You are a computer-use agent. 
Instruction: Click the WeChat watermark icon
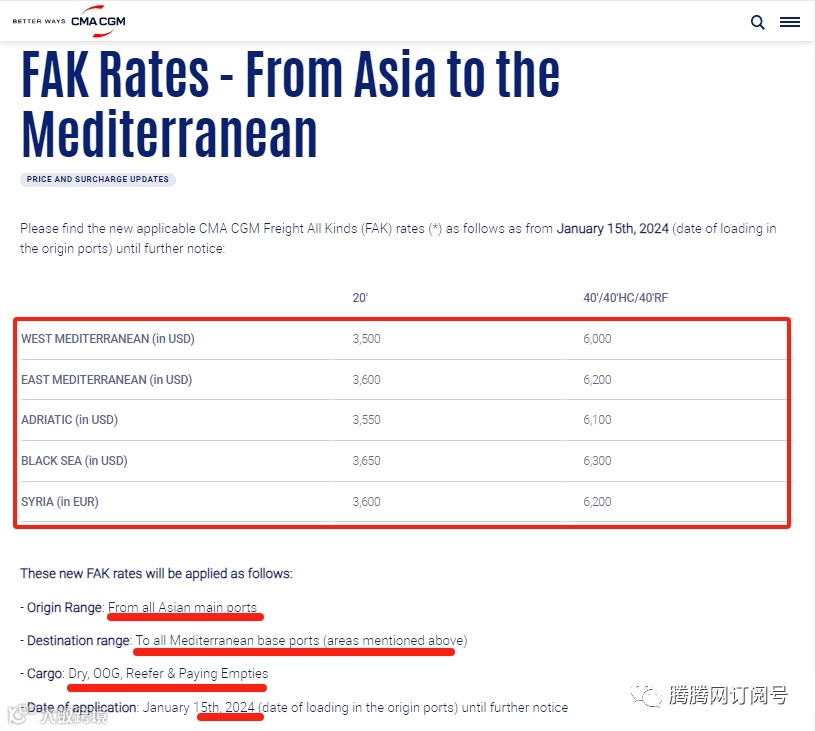pyautogui.click(x=646, y=695)
